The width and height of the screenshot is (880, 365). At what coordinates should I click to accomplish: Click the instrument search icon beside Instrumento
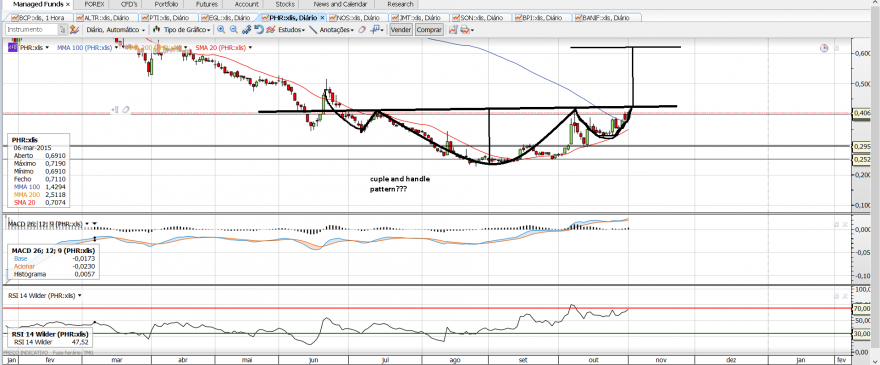(63, 29)
